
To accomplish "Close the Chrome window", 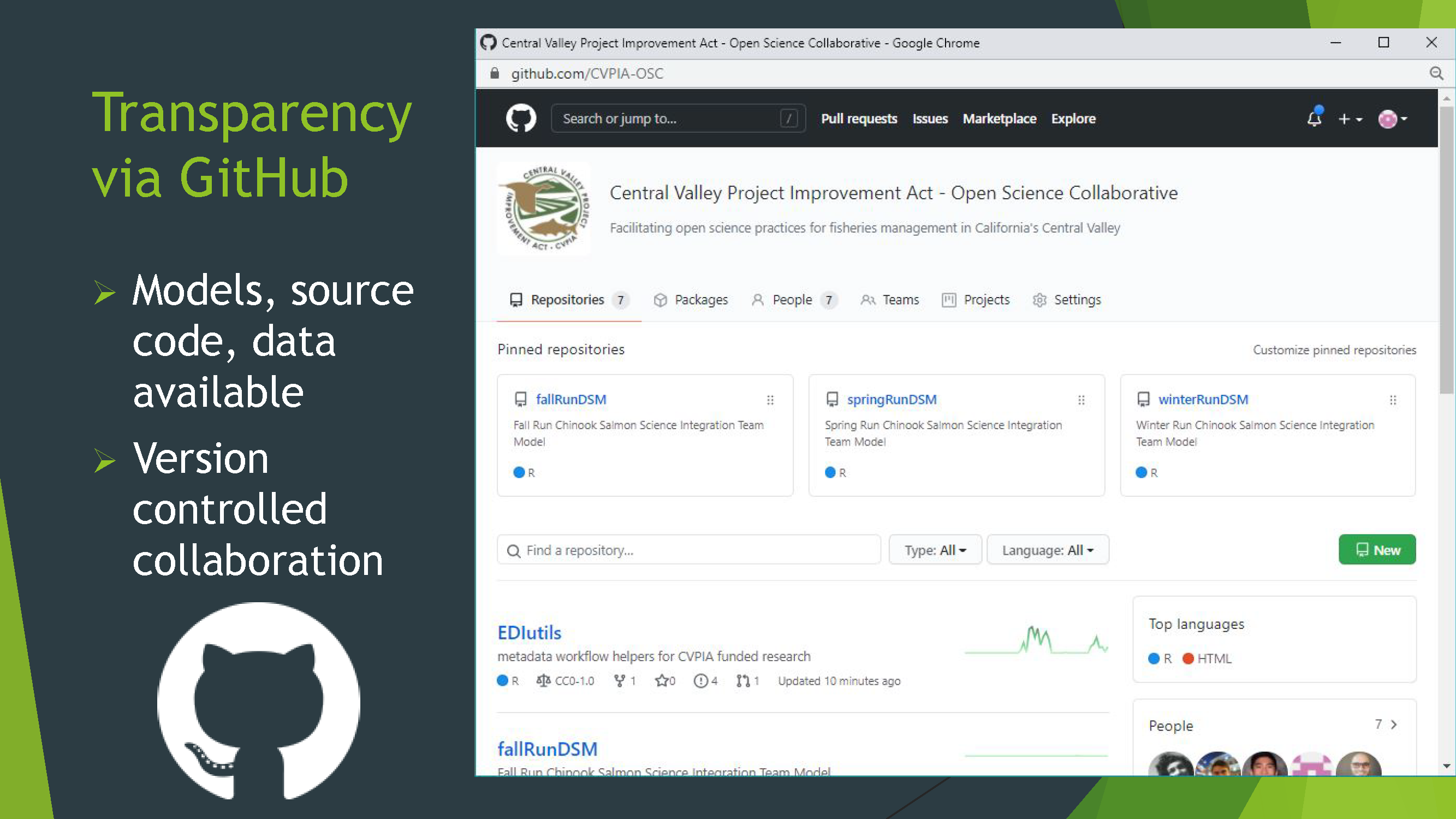I will [1431, 43].
